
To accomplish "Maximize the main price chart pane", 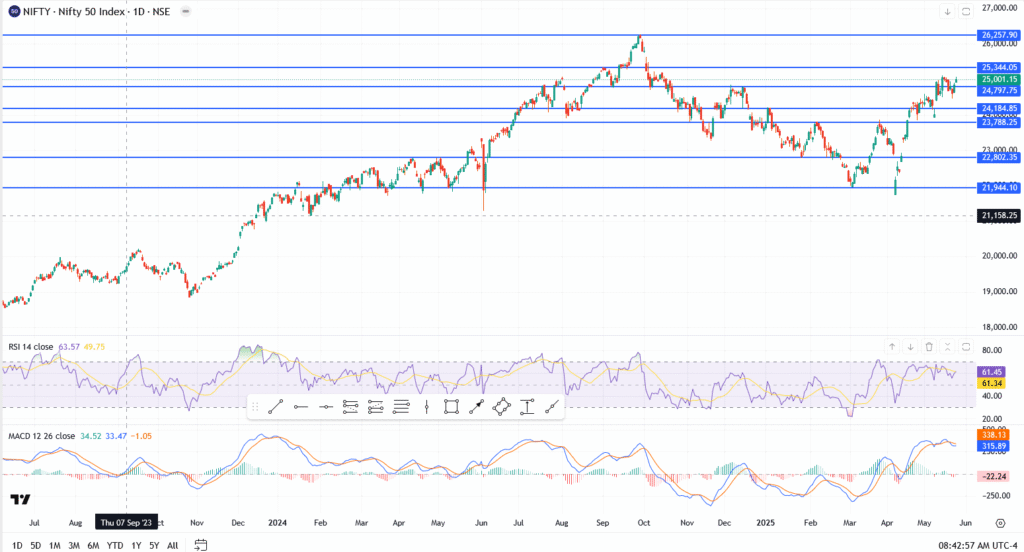I will pyautogui.click(x=966, y=12).
